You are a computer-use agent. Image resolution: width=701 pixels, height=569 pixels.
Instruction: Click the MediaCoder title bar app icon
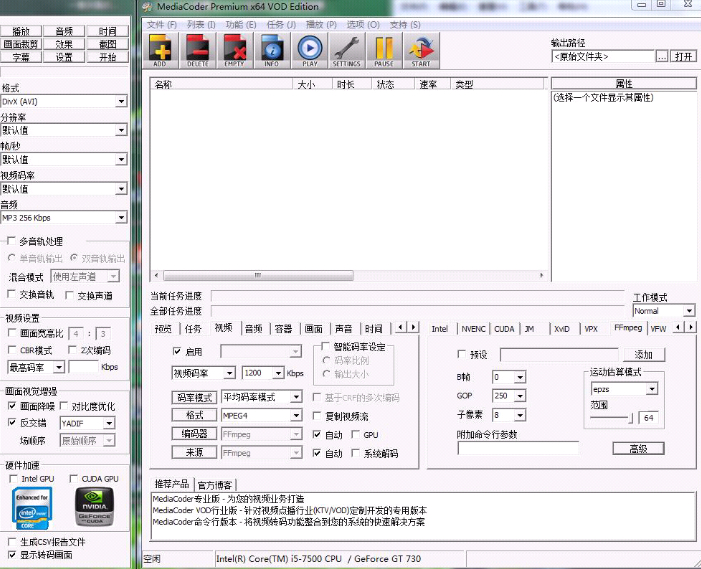point(147,7)
